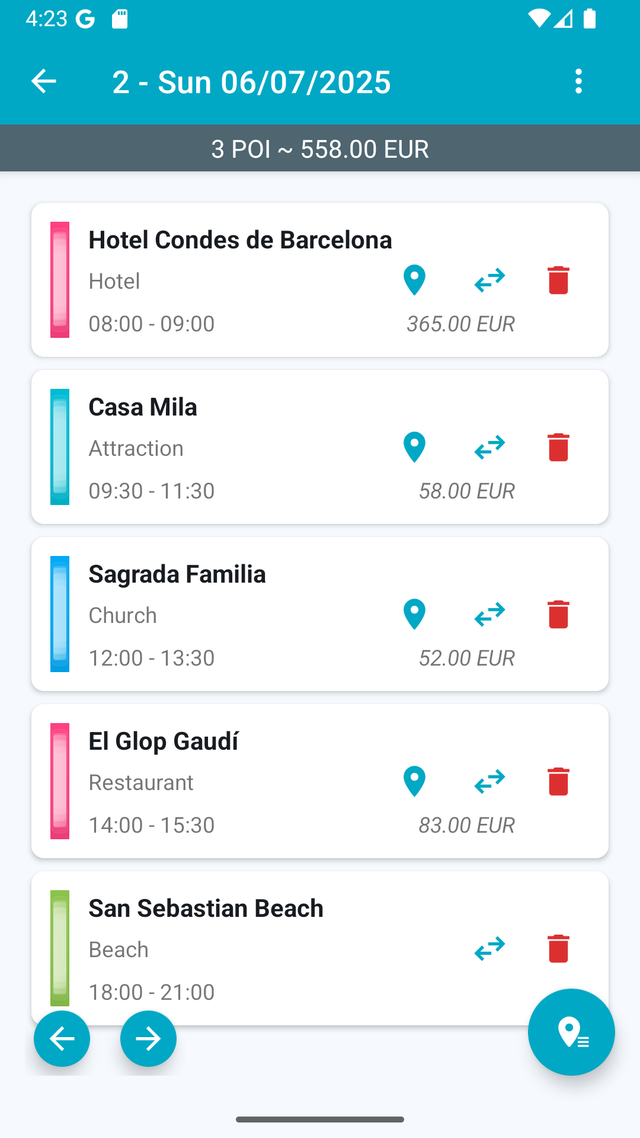Delete the El Glop Gaudí restaurant entry

tap(558, 781)
